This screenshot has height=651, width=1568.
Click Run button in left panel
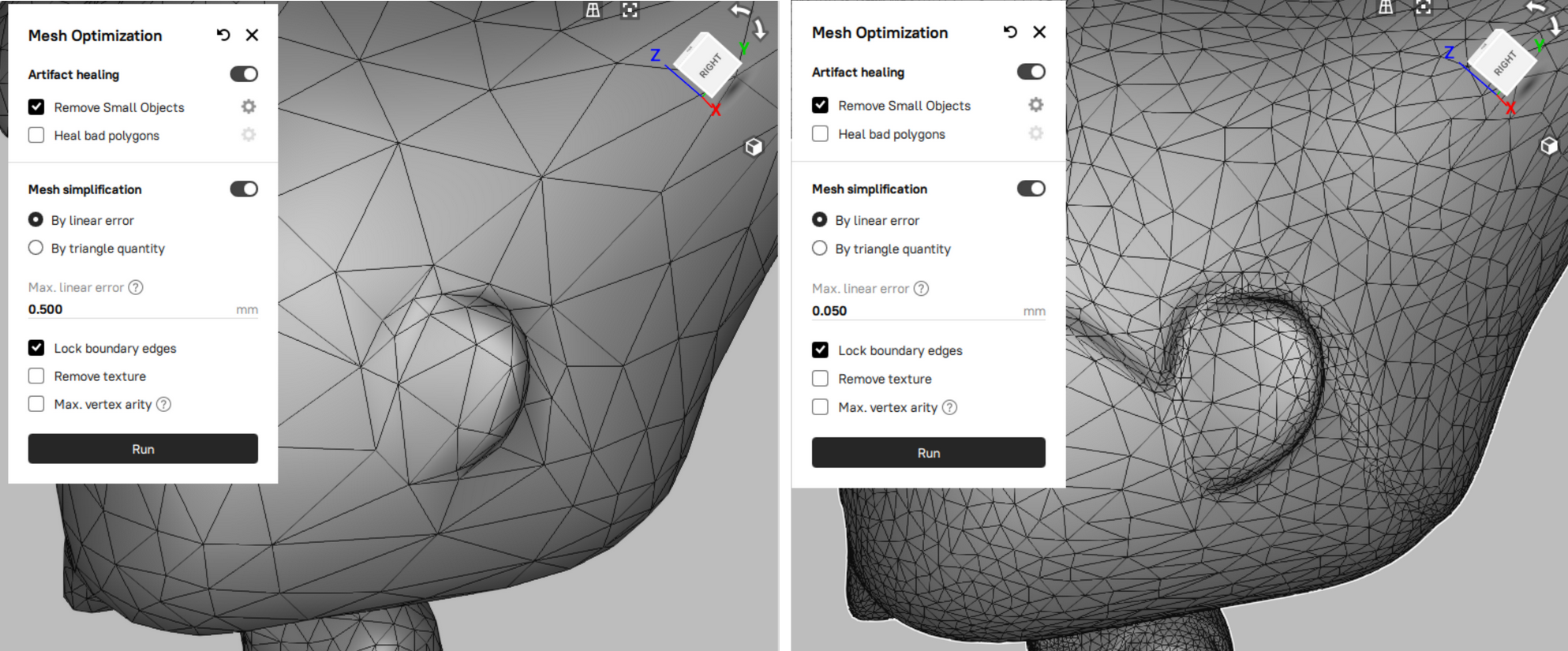coord(143,448)
